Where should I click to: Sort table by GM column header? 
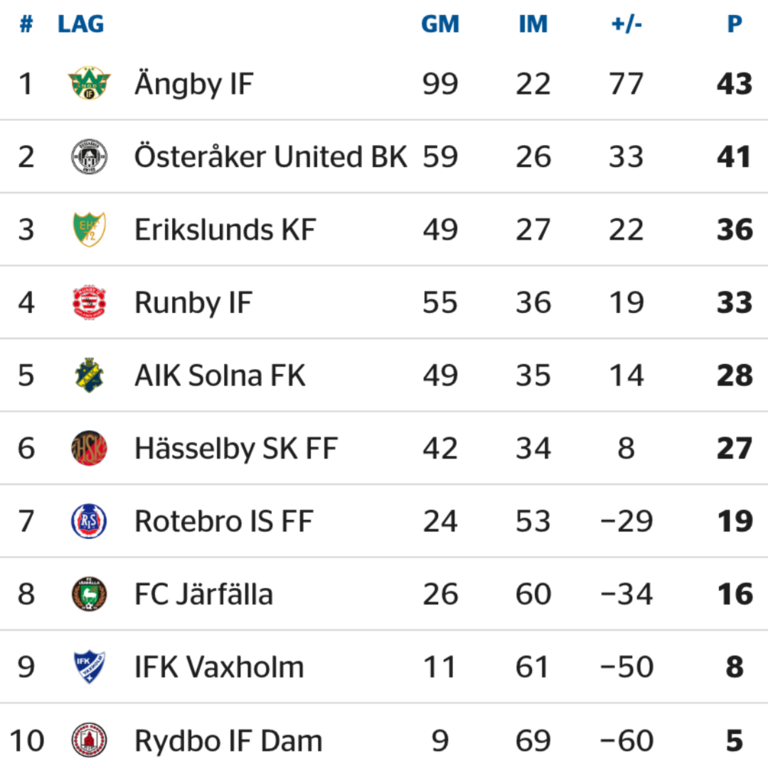click(x=440, y=24)
